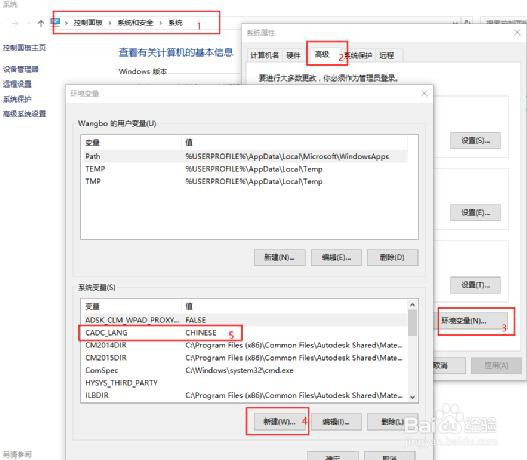Click 删除(L) under system variables
Viewport: 527px width, 460px height.
[x=393, y=422]
